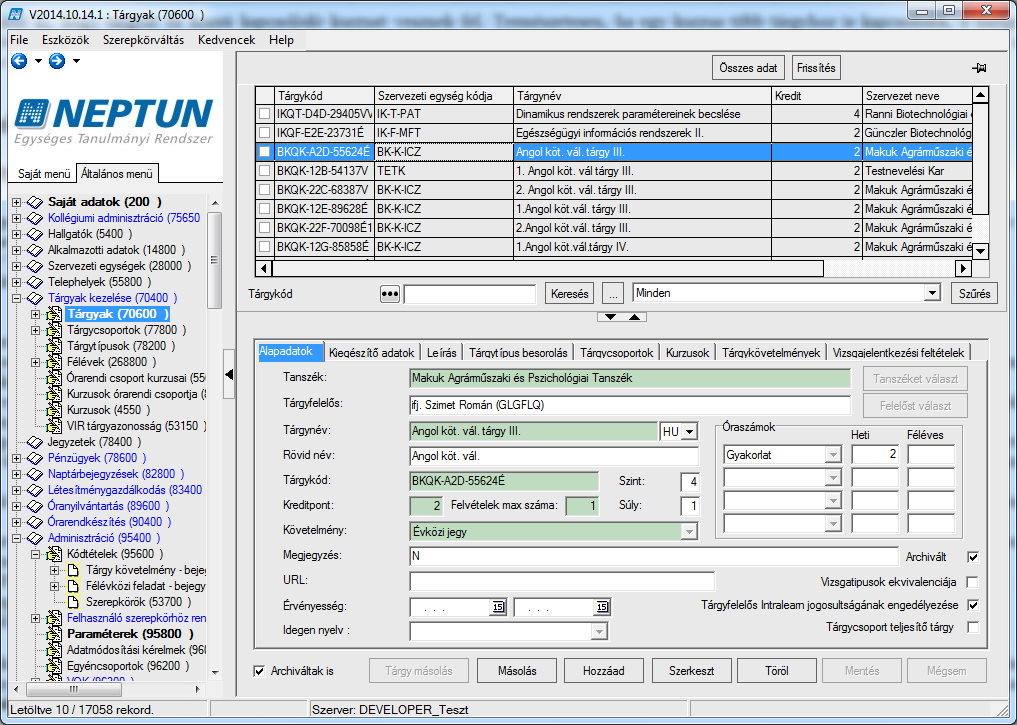Click the Egyéncsoportok (96200) node icon
Screen dimensions: 1017x725
54,666
